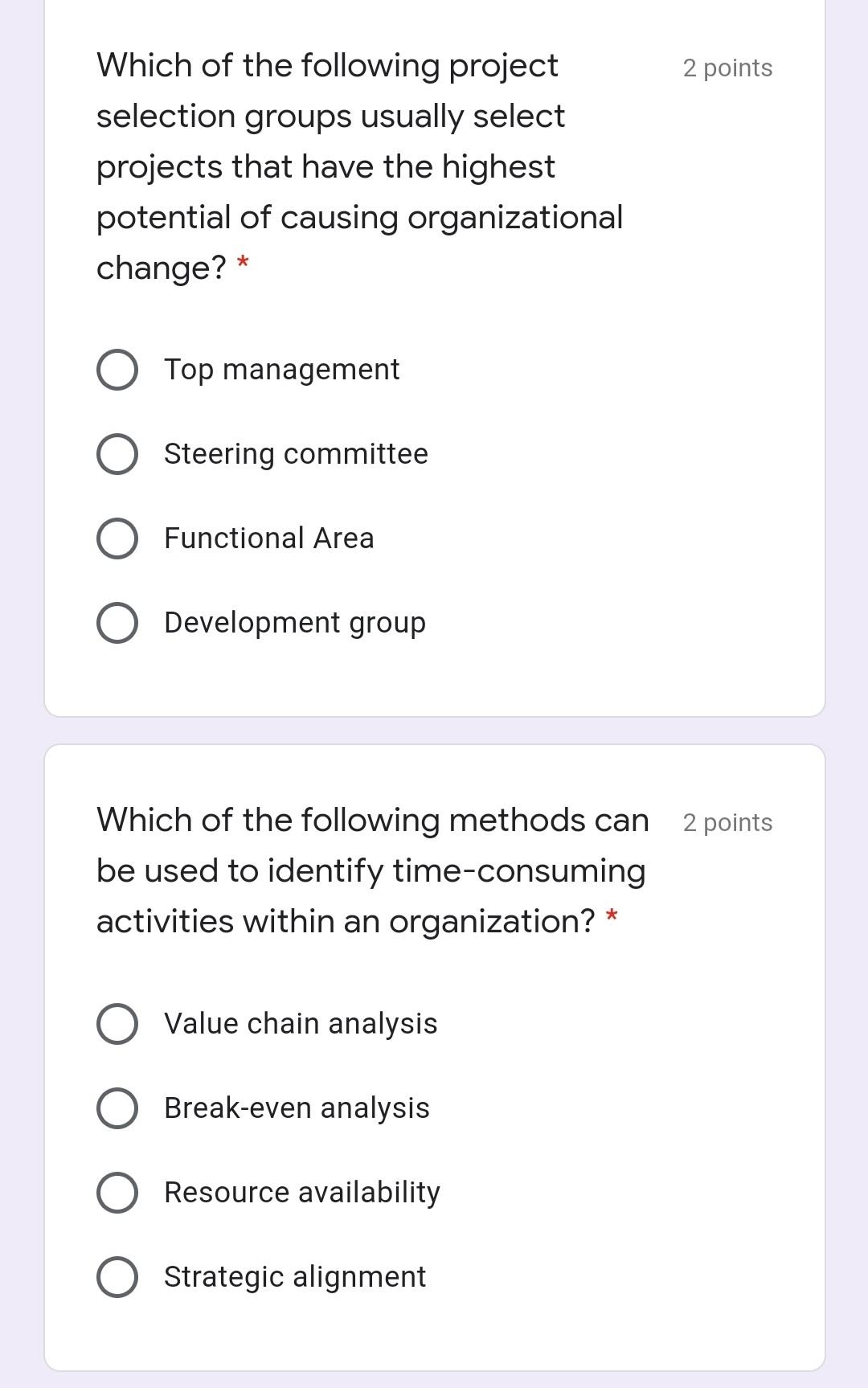Click the Resource availability label text
This screenshot has width=868, height=1388.
pyautogui.click(x=301, y=1191)
